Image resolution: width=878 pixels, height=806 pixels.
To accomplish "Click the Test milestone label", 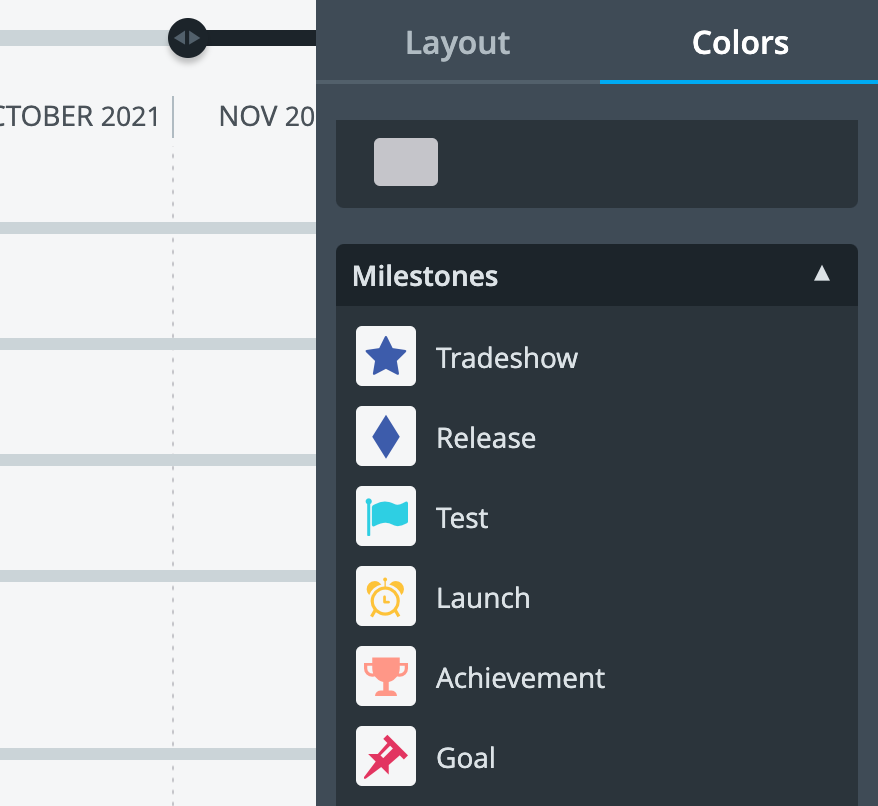I will (462, 518).
